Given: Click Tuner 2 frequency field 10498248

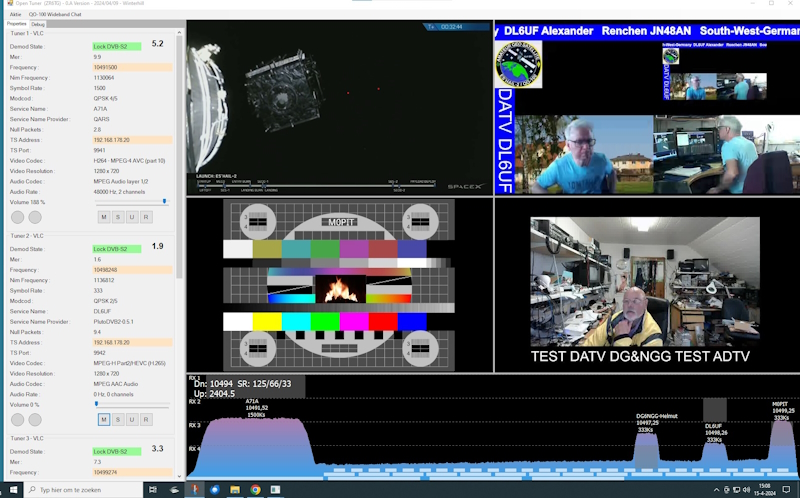Looking at the screenshot, I should (x=132, y=270).
